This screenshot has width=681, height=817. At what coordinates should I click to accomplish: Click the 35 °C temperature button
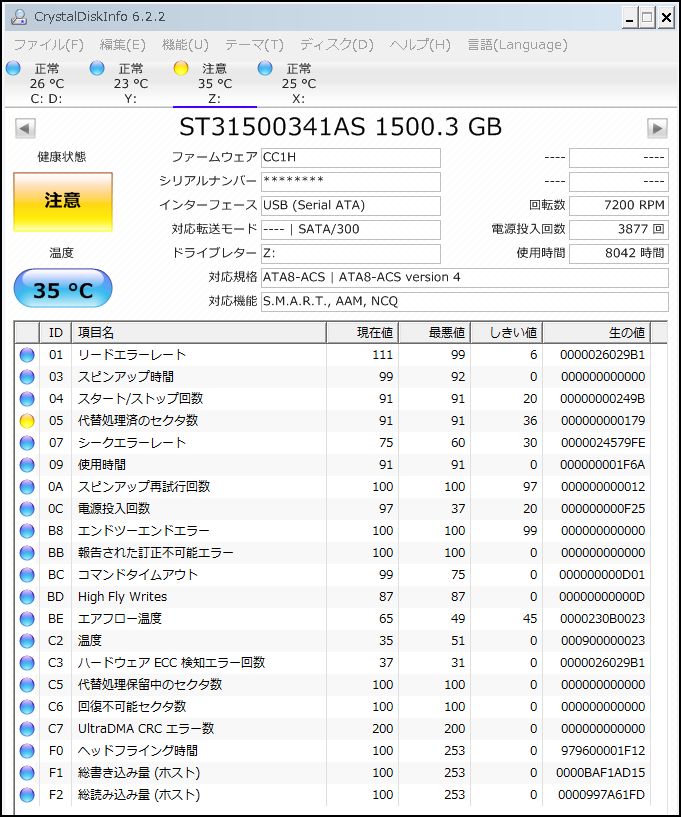click(x=63, y=290)
